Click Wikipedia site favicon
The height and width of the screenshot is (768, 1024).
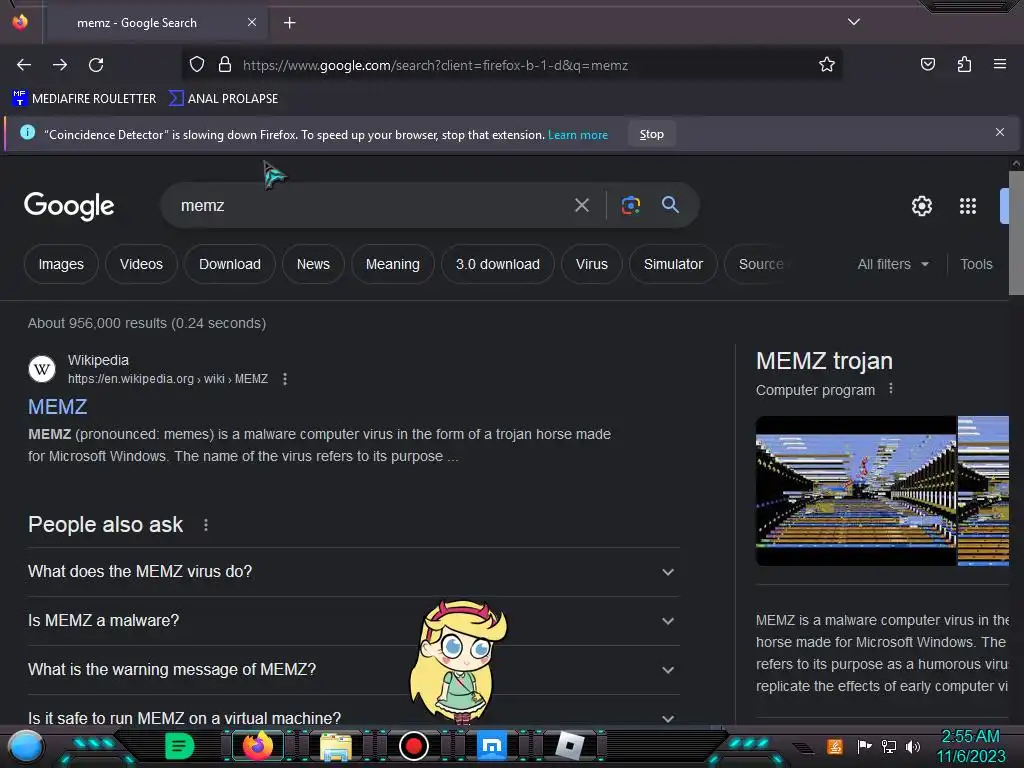tap(42, 369)
